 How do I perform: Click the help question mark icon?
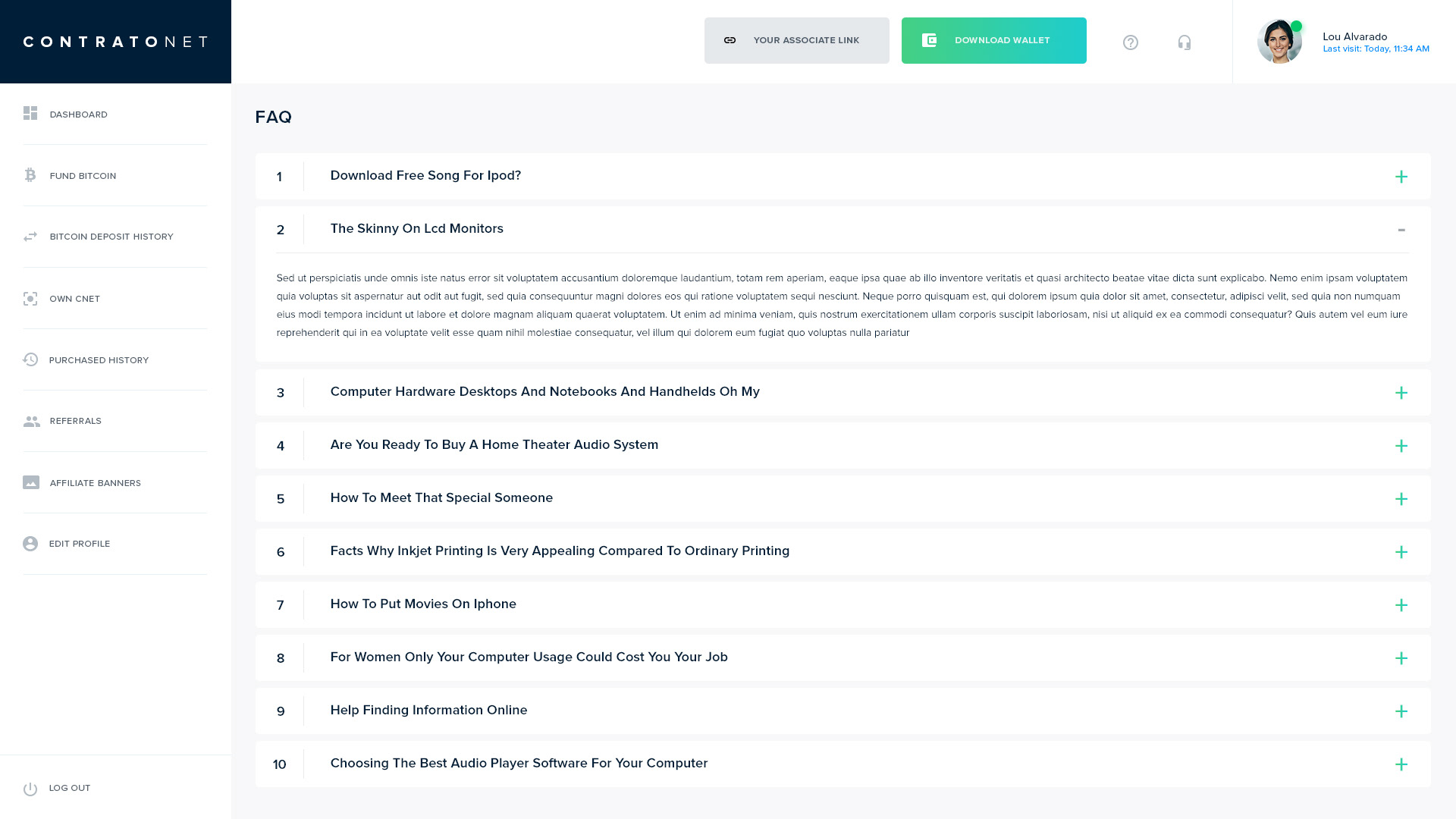1130,42
